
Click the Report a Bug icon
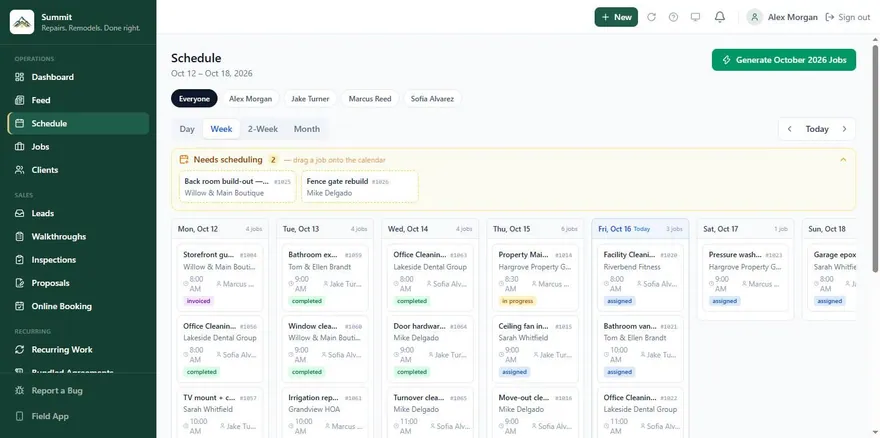pyautogui.click(x=20, y=390)
